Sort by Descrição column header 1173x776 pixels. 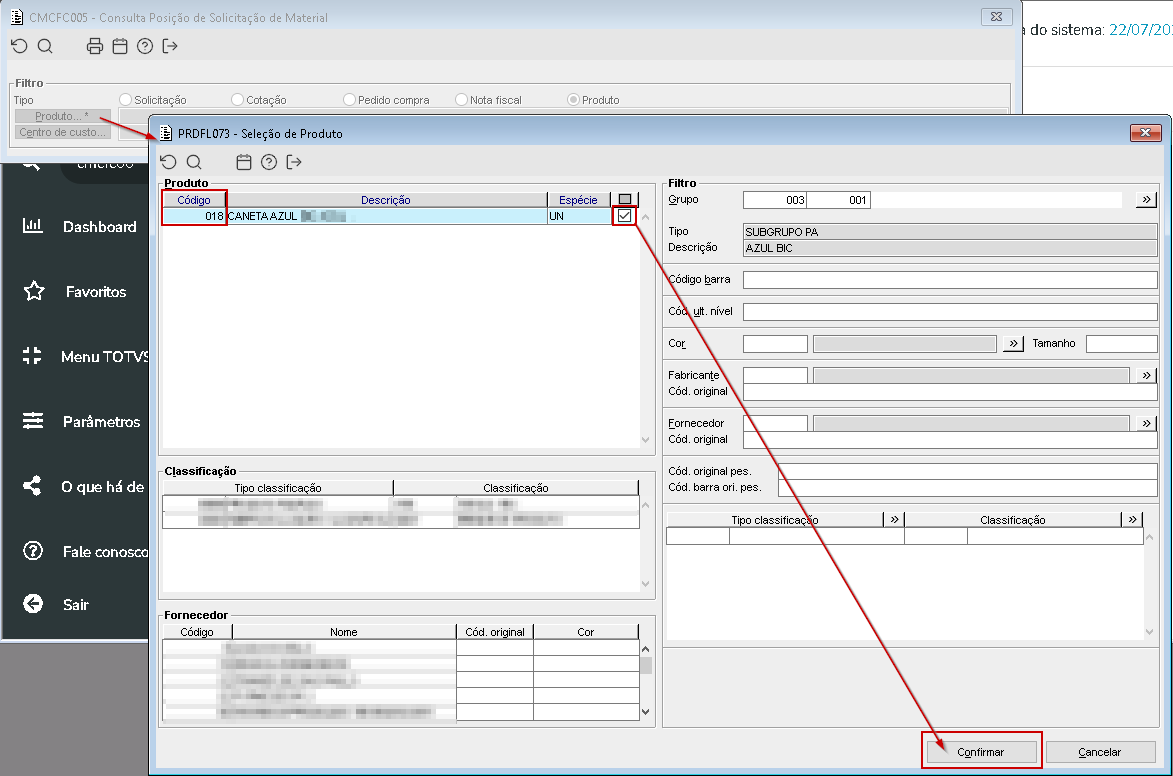coord(386,200)
